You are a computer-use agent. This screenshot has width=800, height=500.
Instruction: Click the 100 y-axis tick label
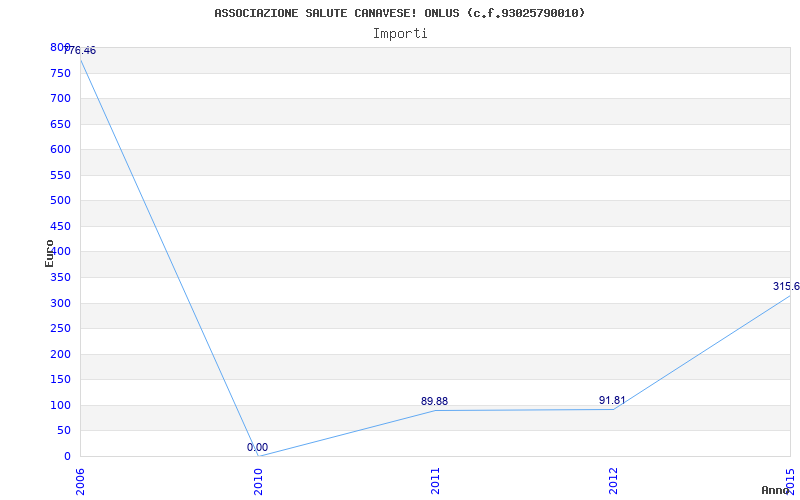[x=60, y=405]
